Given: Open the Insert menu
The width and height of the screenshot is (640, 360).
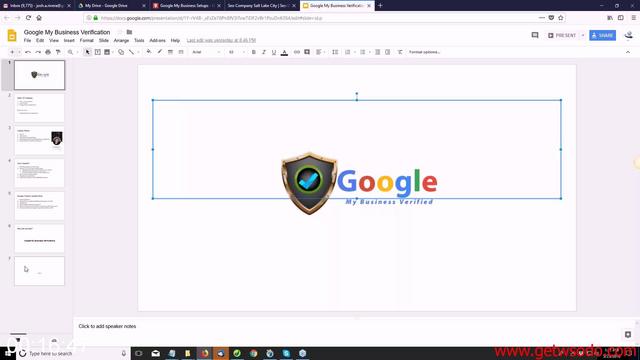Looking at the screenshot, I should pyautogui.click(x=69, y=40).
